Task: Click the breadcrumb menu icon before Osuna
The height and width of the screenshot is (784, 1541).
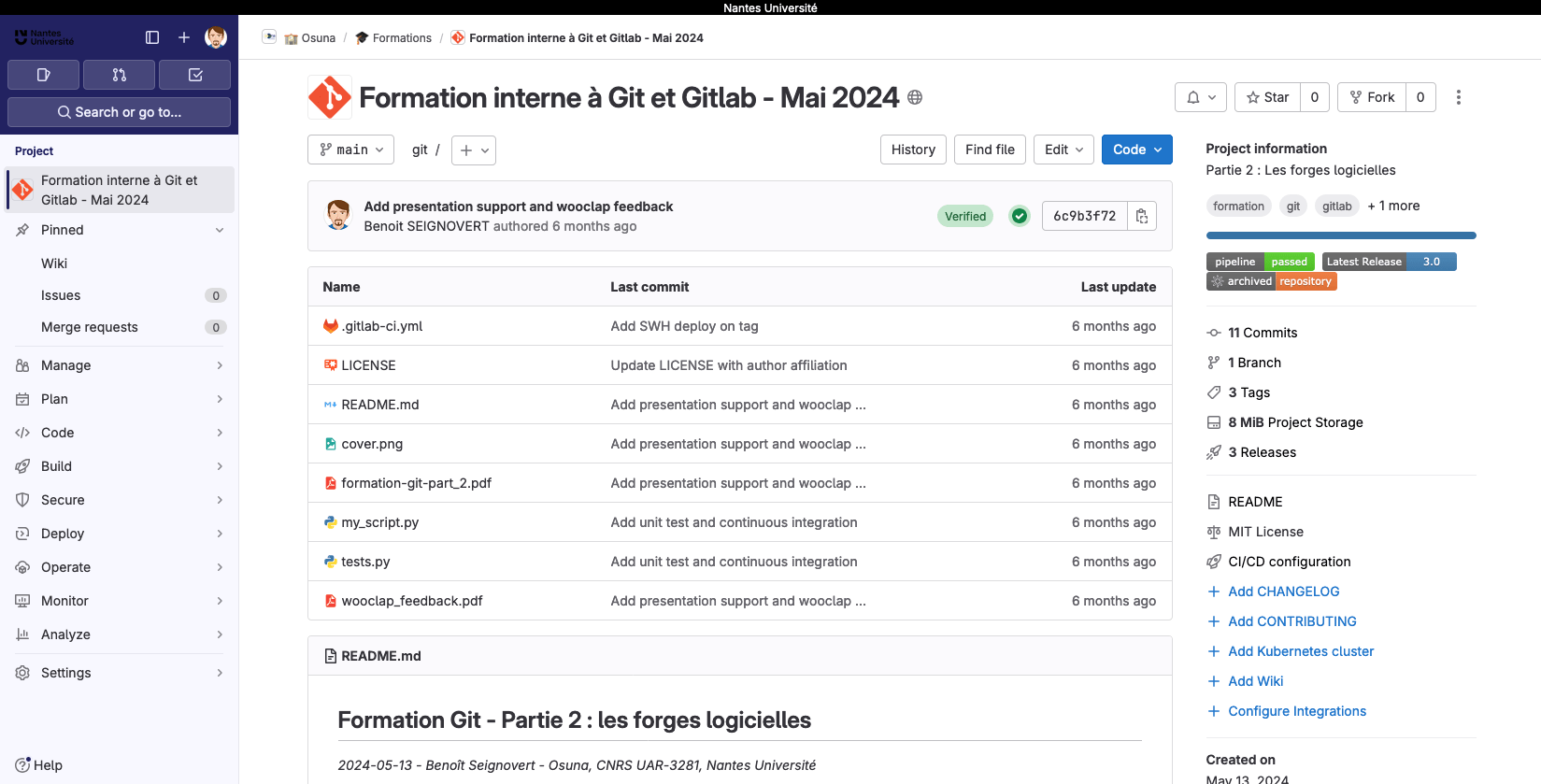Action: click(x=269, y=37)
